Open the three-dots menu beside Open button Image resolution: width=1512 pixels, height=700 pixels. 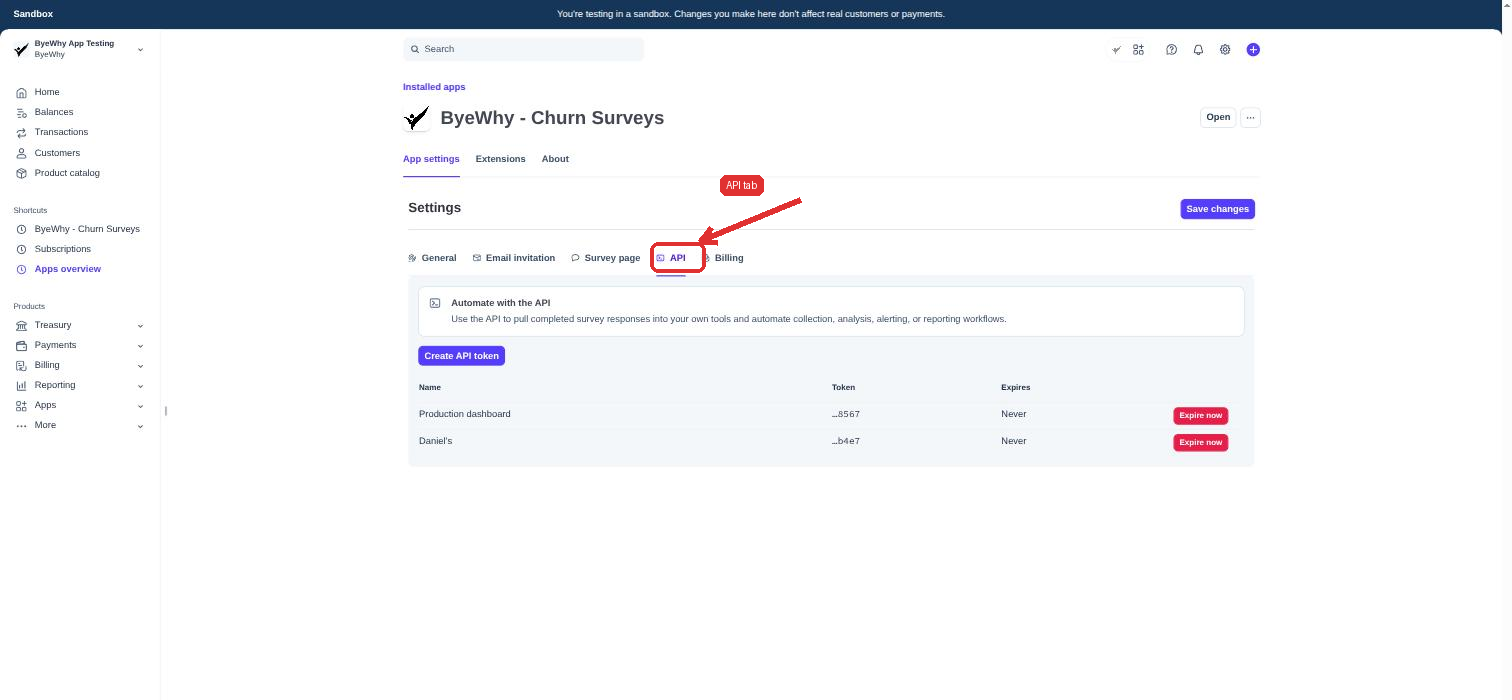pos(1250,118)
